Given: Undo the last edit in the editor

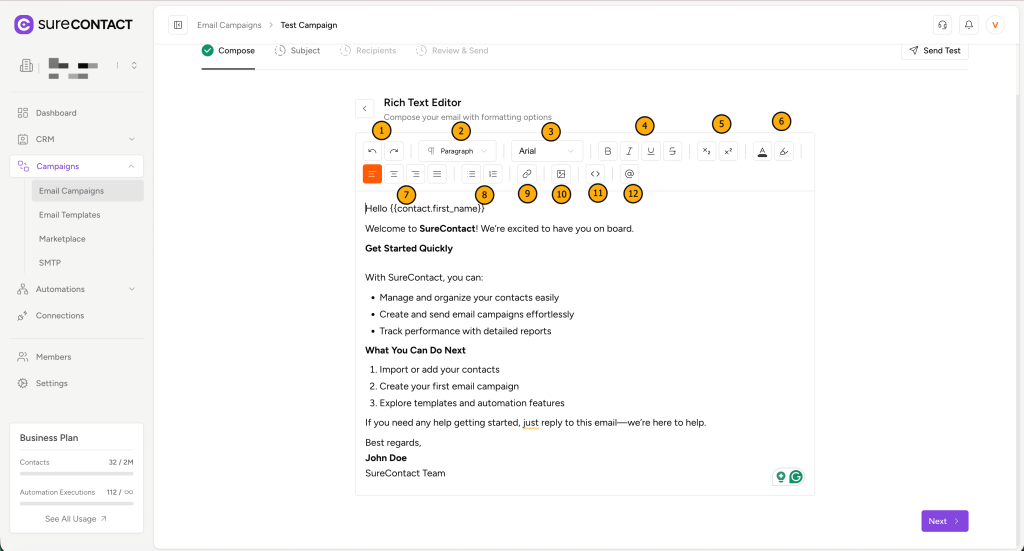Looking at the screenshot, I should [372, 151].
